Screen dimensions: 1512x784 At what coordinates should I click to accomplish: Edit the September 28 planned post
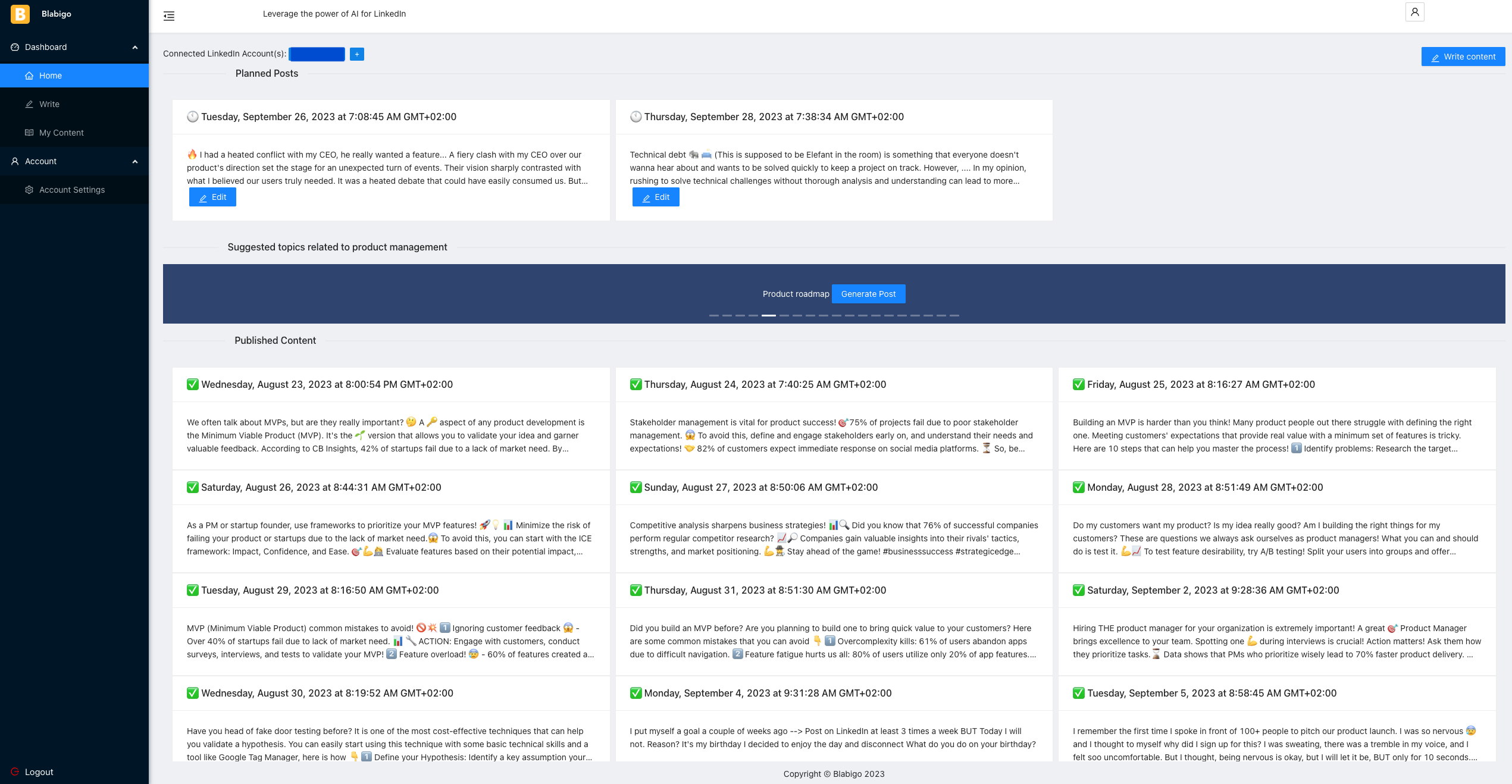pyautogui.click(x=656, y=197)
